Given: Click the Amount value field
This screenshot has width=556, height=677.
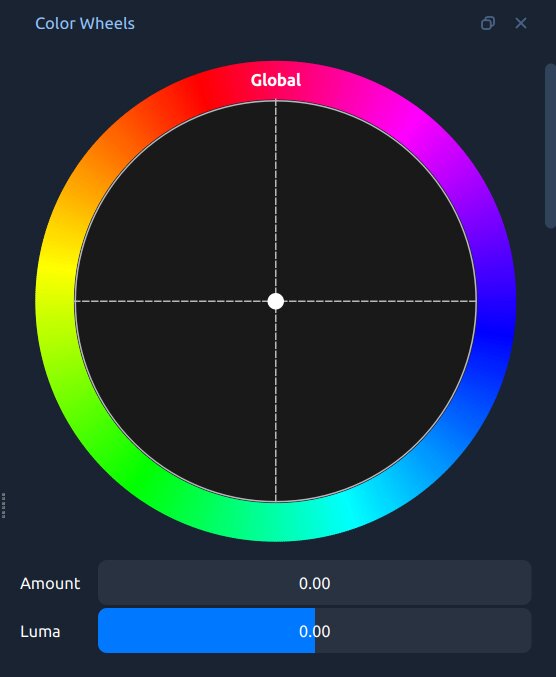Looking at the screenshot, I should (314, 583).
